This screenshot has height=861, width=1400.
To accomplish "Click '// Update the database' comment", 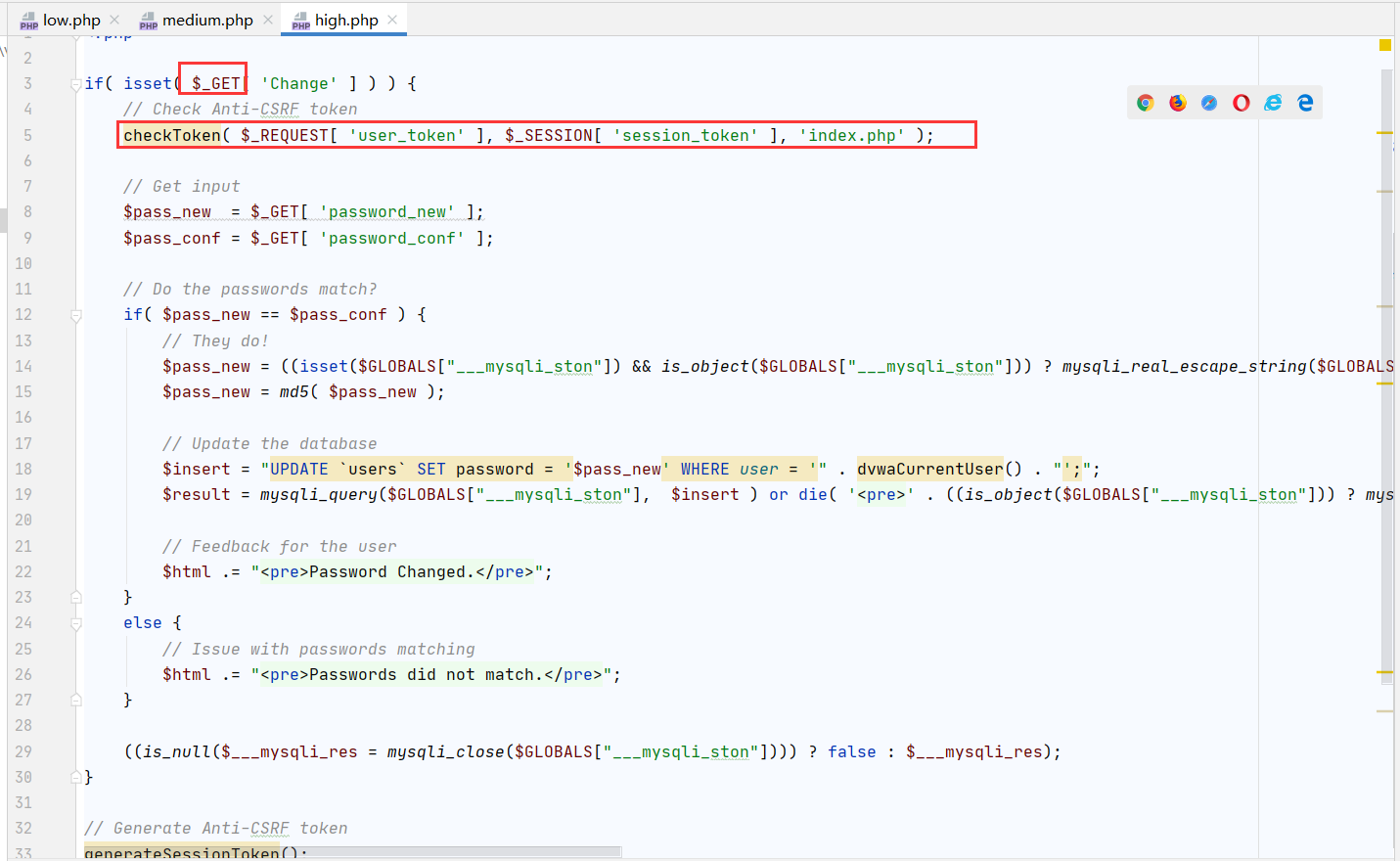I will [270, 444].
